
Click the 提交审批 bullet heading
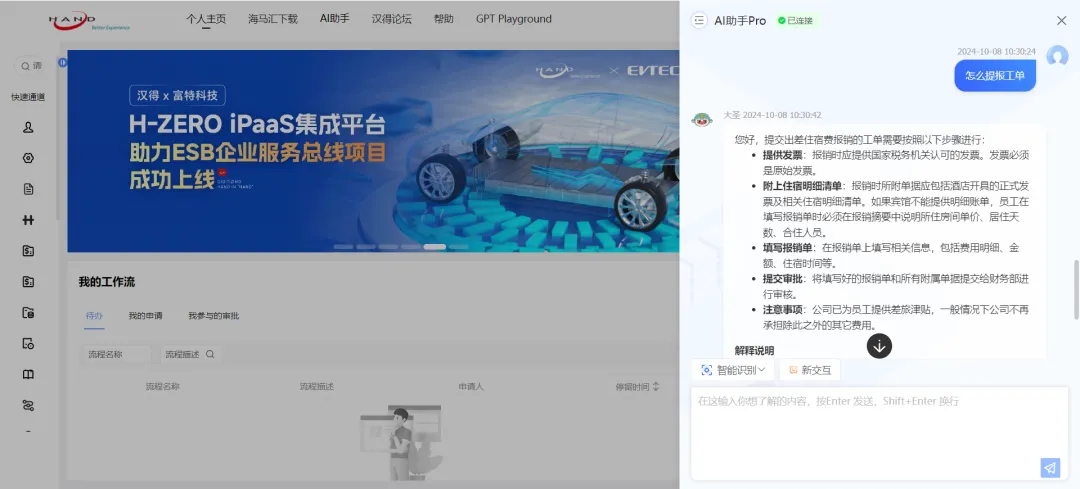pyautogui.click(x=782, y=278)
